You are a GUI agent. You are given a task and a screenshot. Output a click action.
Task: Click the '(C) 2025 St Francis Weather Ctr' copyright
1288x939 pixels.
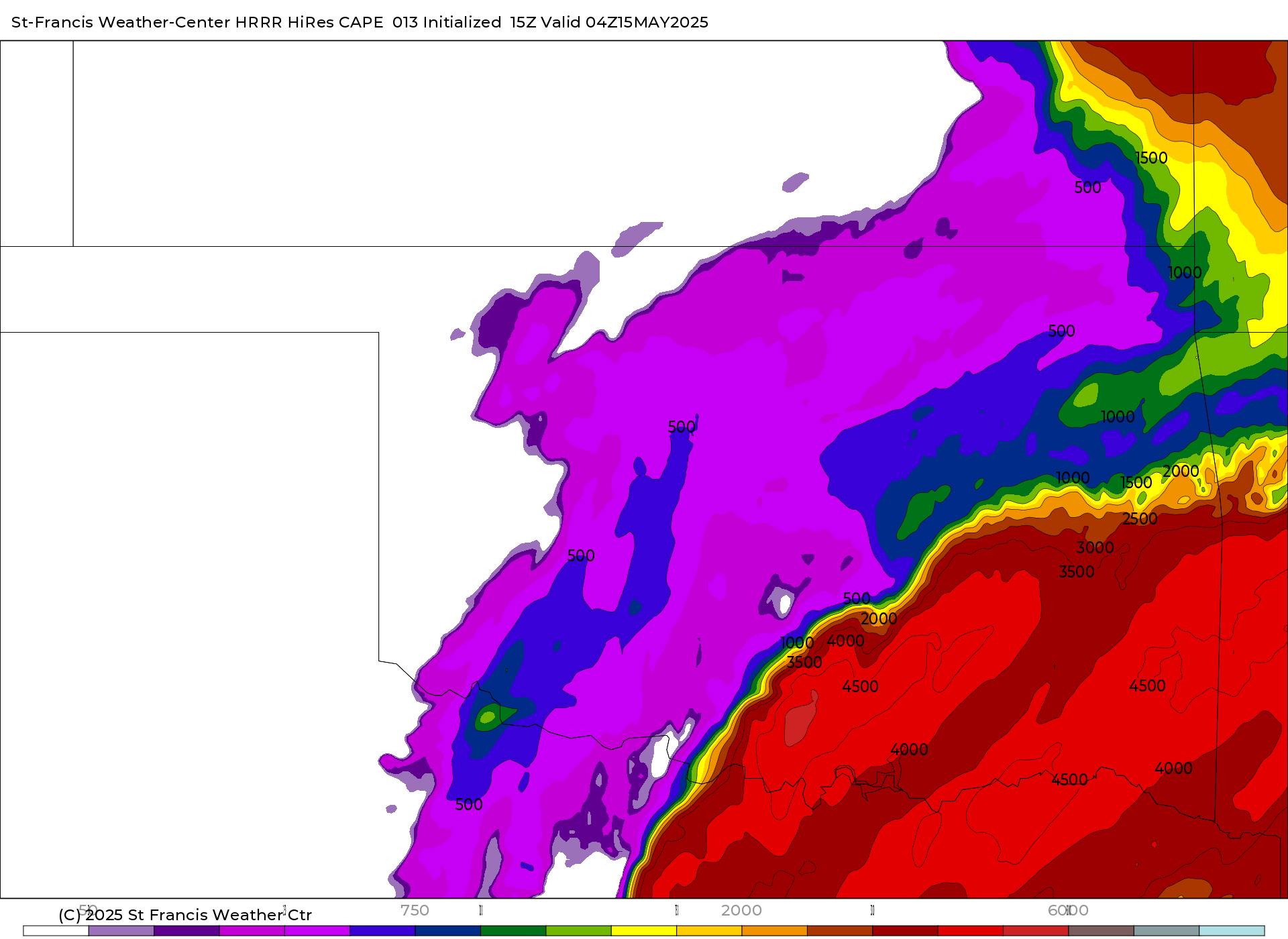[185, 915]
